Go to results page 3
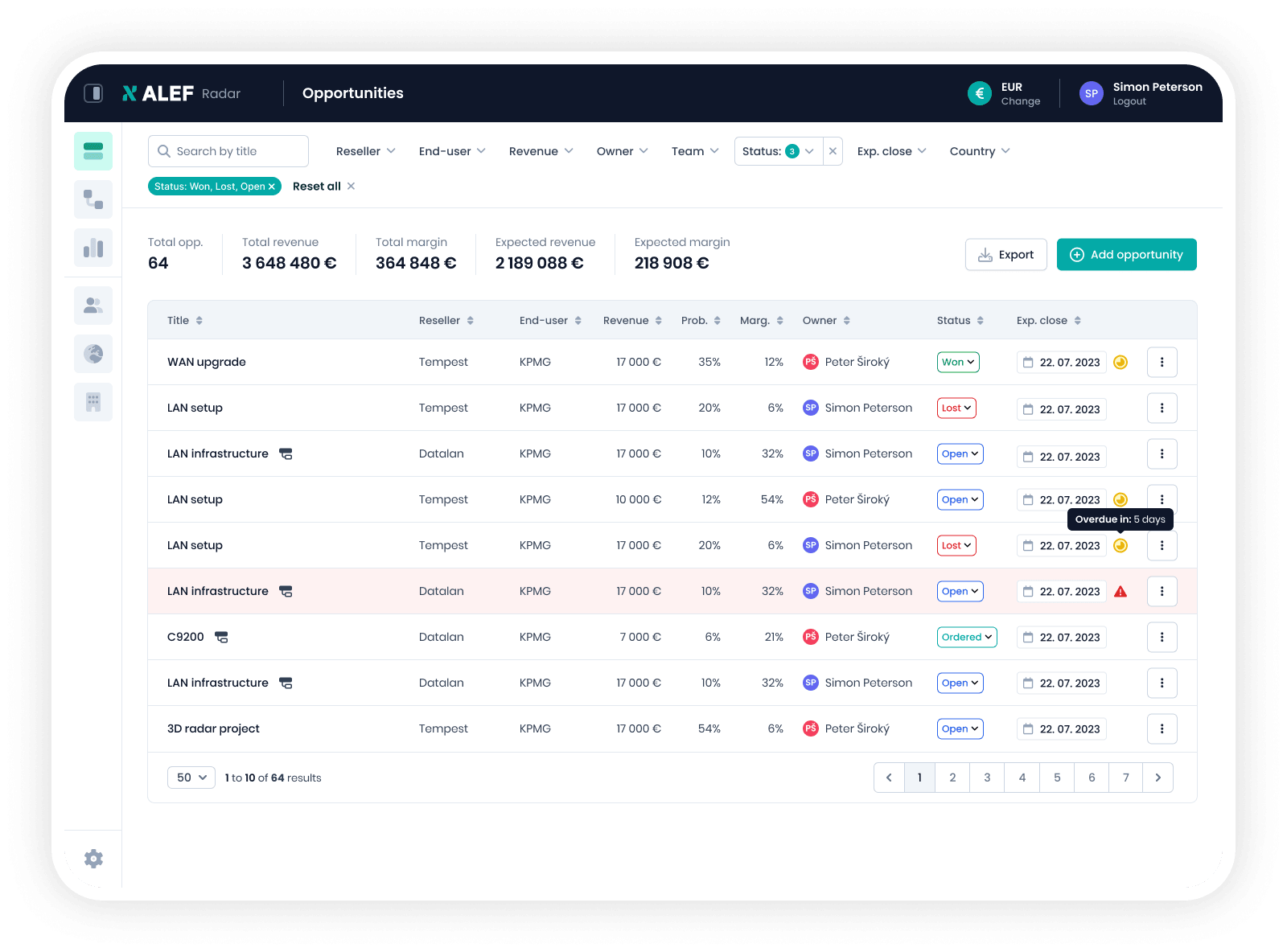Viewport: 1287px width, 952px height. click(987, 778)
